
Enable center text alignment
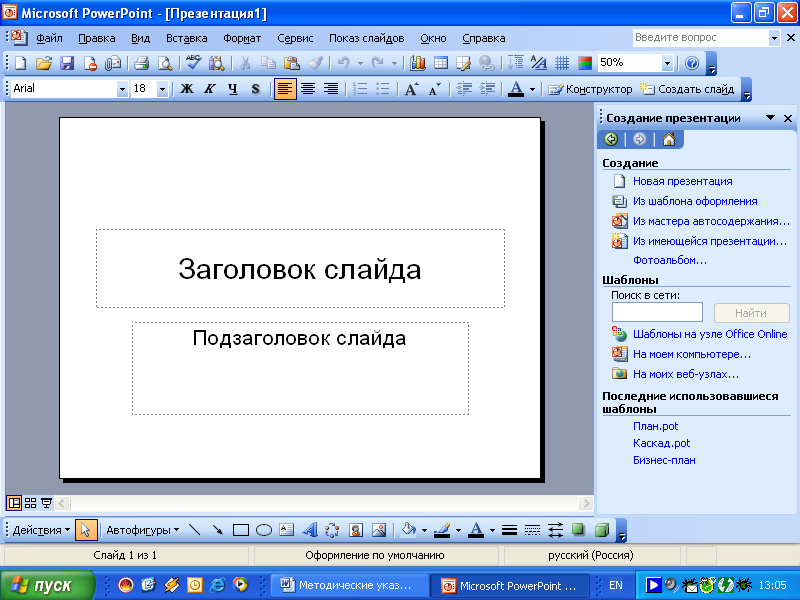pyautogui.click(x=308, y=89)
